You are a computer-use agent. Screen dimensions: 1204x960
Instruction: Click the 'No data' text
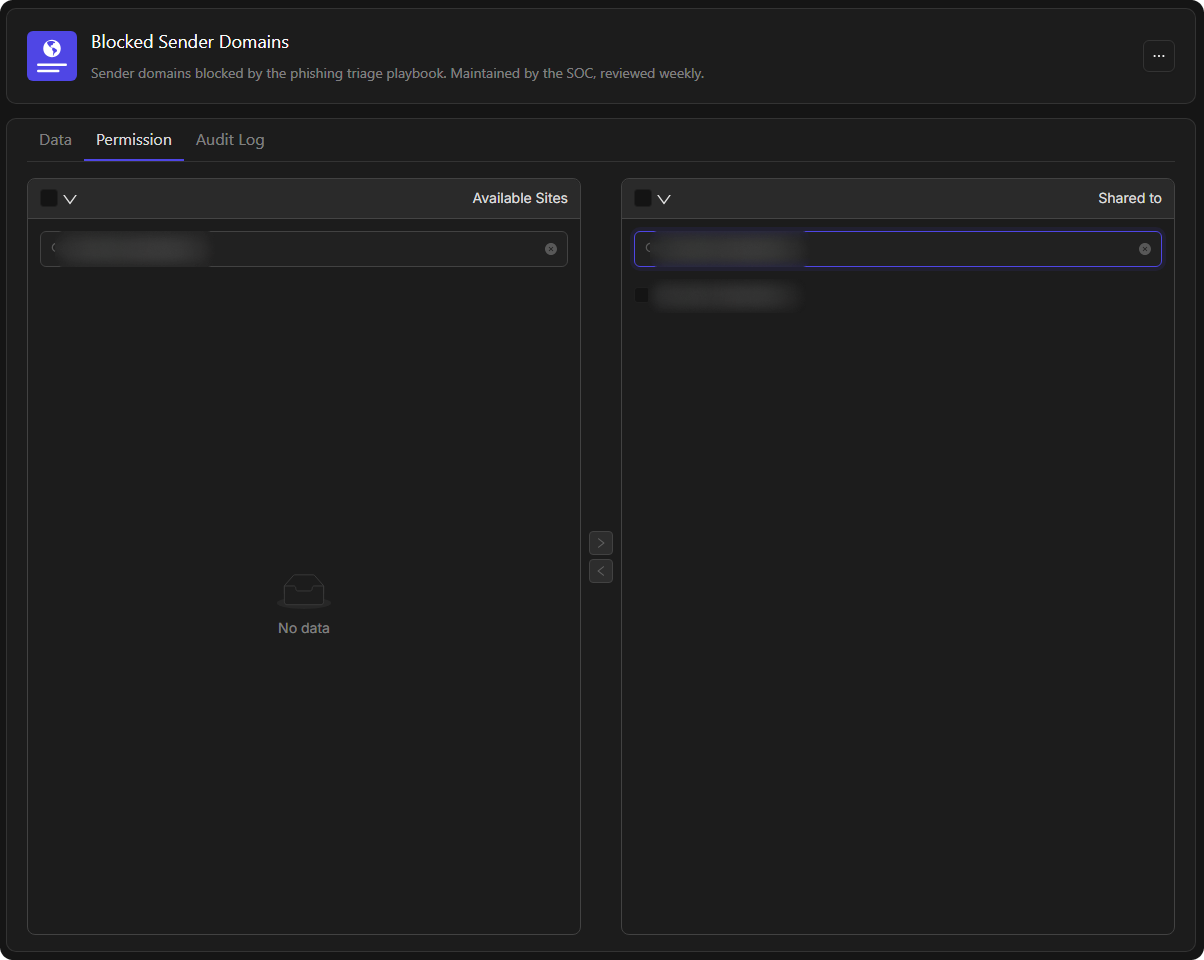pos(304,628)
